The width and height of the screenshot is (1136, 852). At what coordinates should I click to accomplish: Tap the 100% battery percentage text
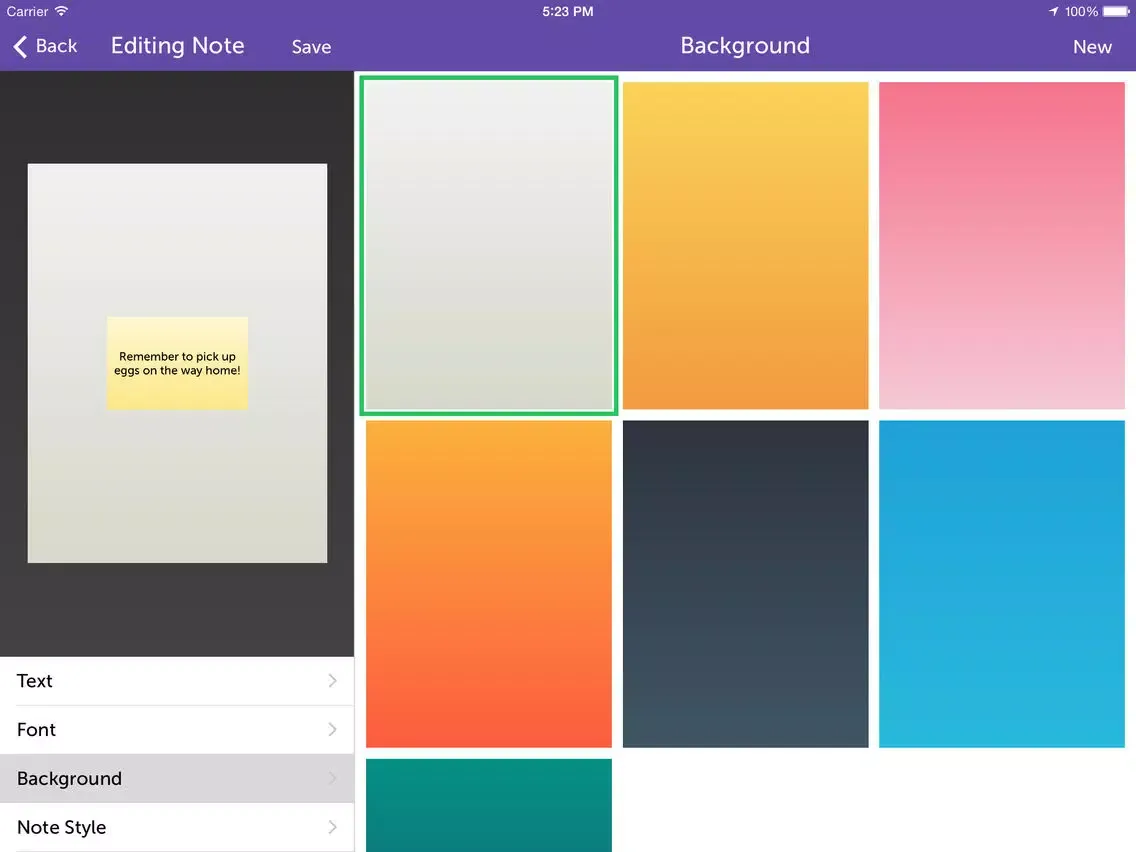1081,12
